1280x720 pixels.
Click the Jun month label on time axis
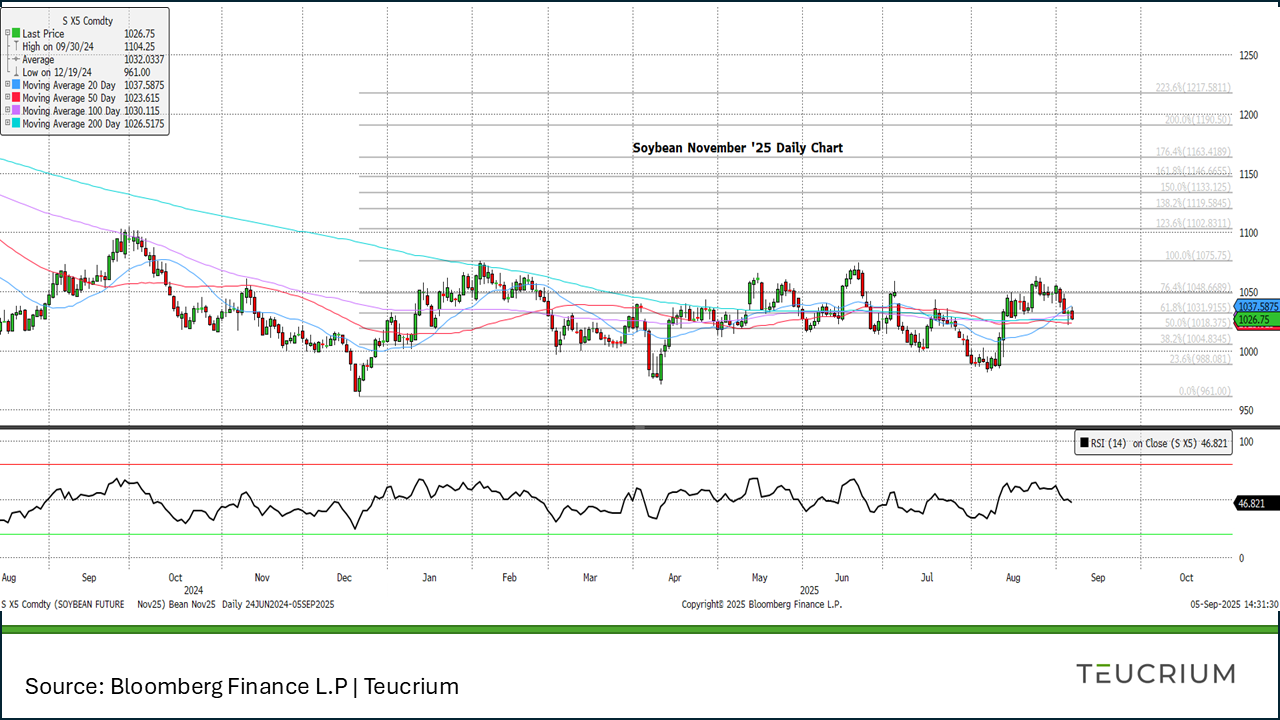click(x=842, y=578)
